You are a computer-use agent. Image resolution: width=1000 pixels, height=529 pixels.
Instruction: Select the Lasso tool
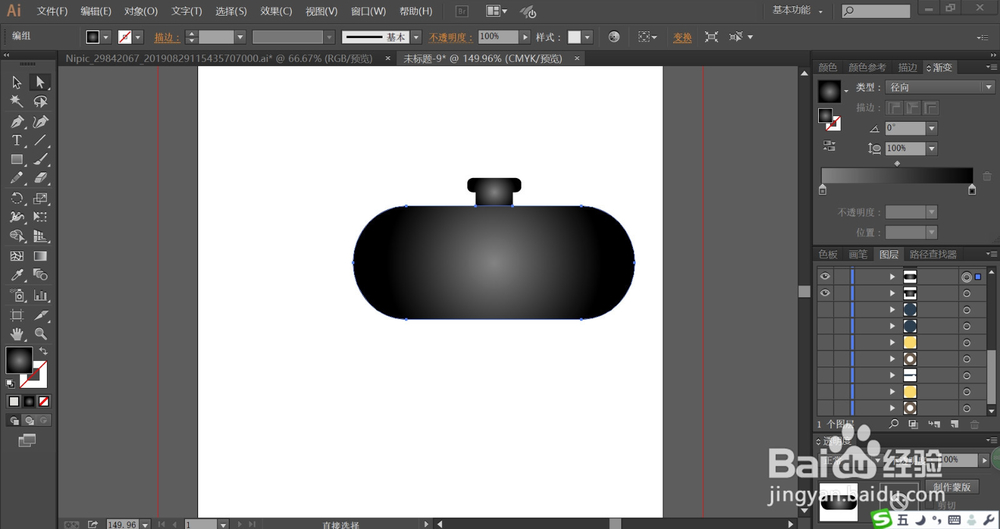click(40, 101)
